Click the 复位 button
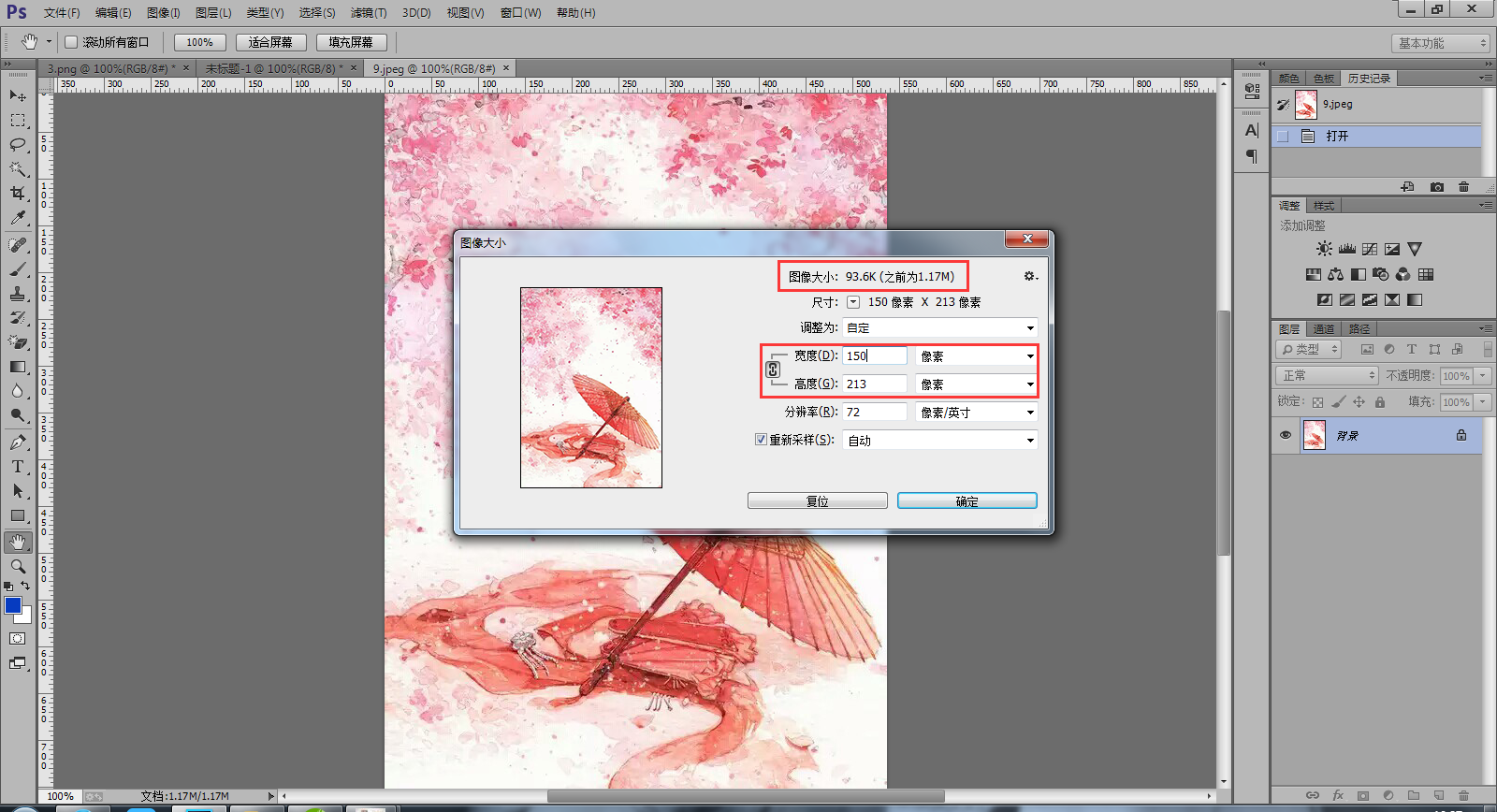Image resolution: width=1497 pixels, height=812 pixels. coord(818,500)
